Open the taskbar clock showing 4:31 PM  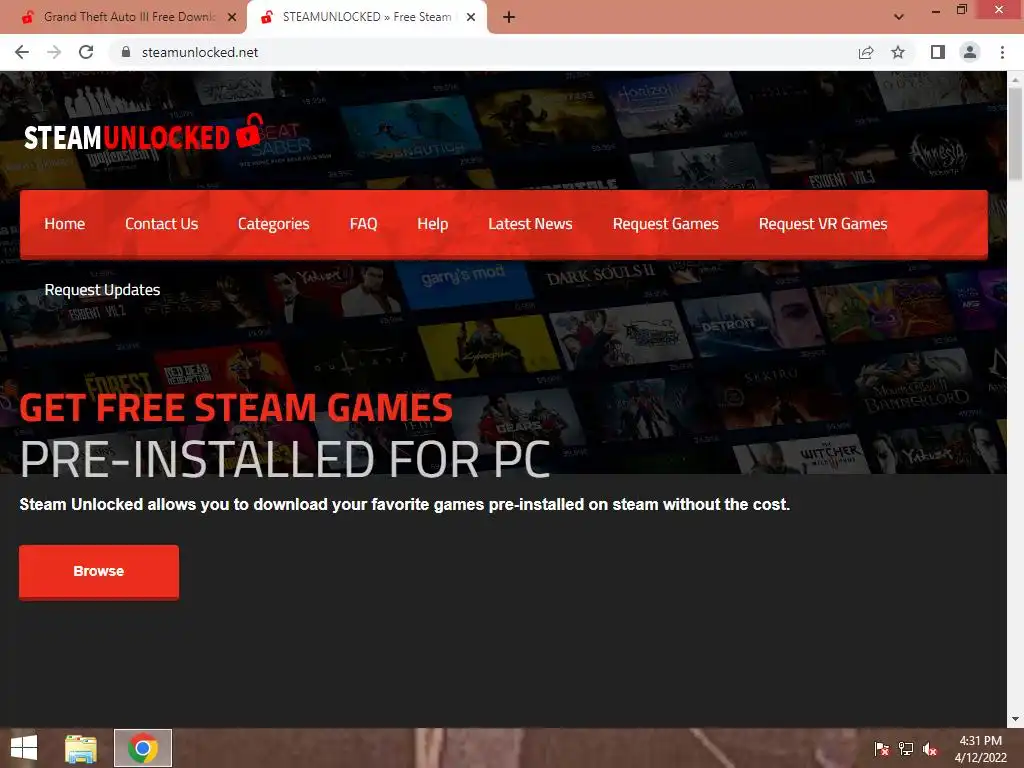[980, 749]
